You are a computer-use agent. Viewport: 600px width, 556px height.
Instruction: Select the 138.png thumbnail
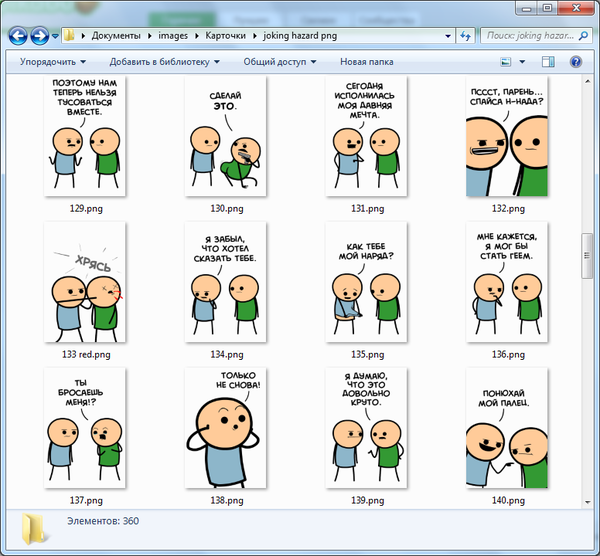click(x=225, y=428)
